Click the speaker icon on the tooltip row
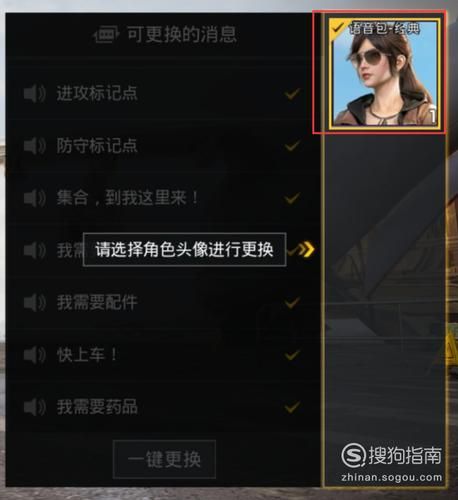Viewport: 458px width, 500px height. click(35, 250)
